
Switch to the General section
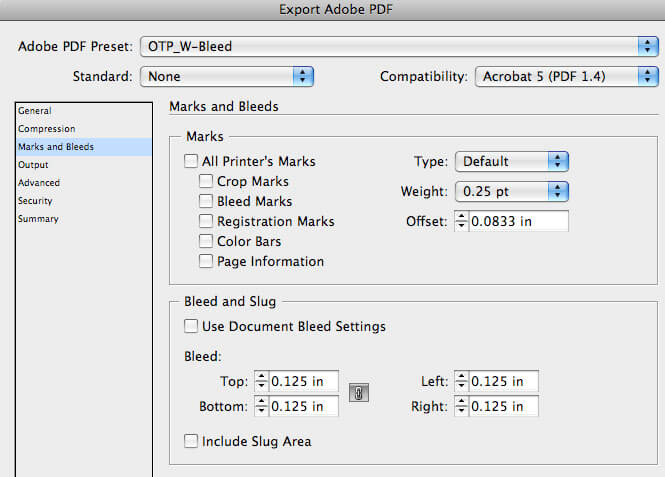(35, 111)
